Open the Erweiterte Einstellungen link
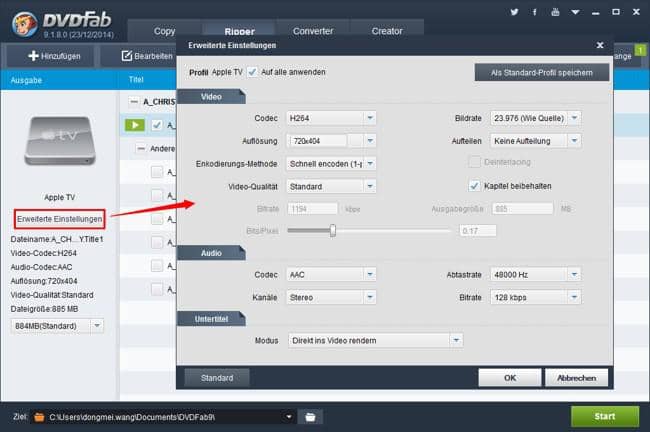This screenshot has width=650, height=432. (x=59, y=219)
